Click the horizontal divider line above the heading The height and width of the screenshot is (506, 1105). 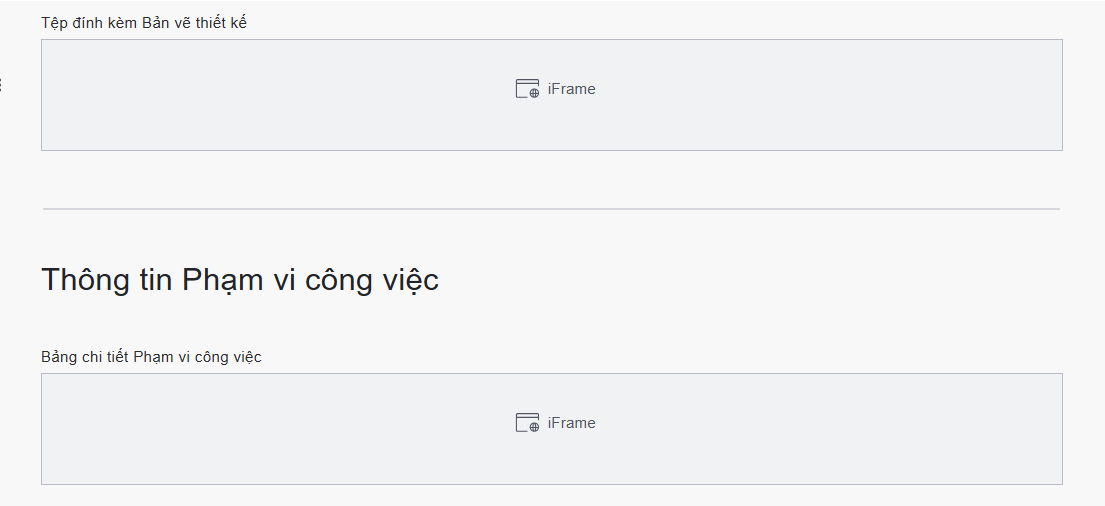point(551,209)
